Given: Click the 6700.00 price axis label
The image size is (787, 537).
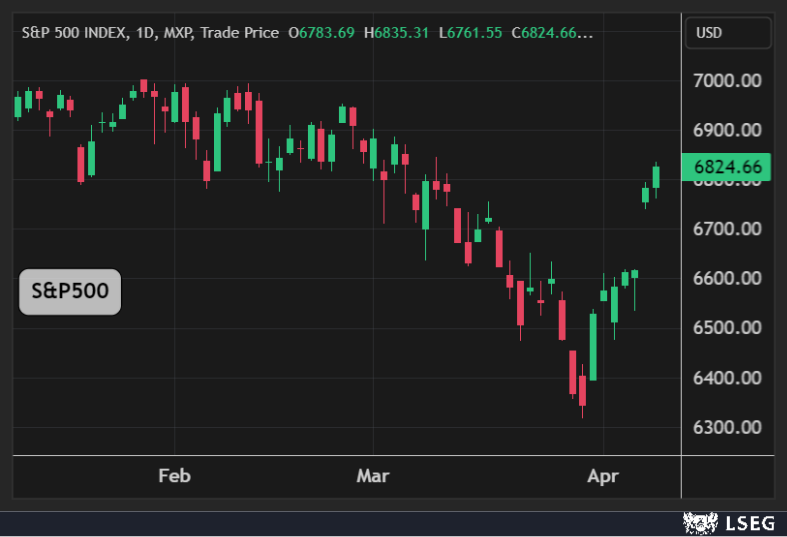Looking at the screenshot, I should point(727,229).
